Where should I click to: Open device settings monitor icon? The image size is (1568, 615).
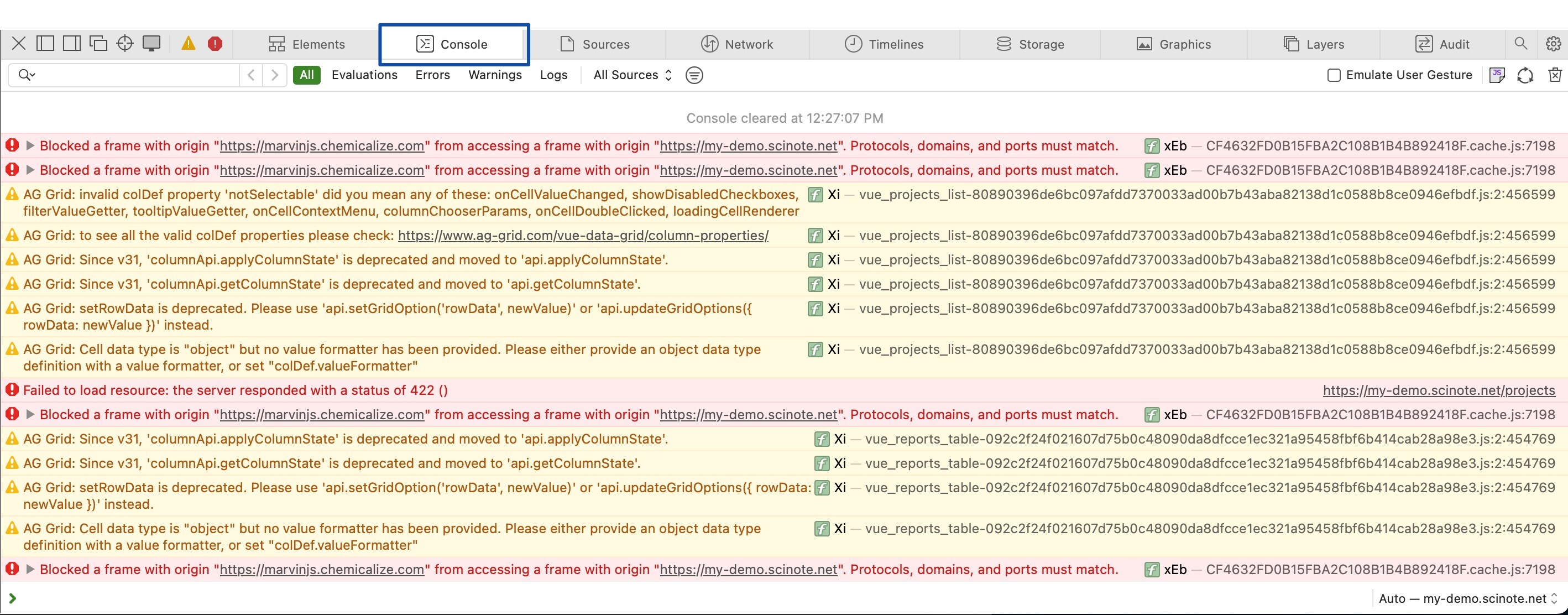pyautogui.click(x=151, y=43)
